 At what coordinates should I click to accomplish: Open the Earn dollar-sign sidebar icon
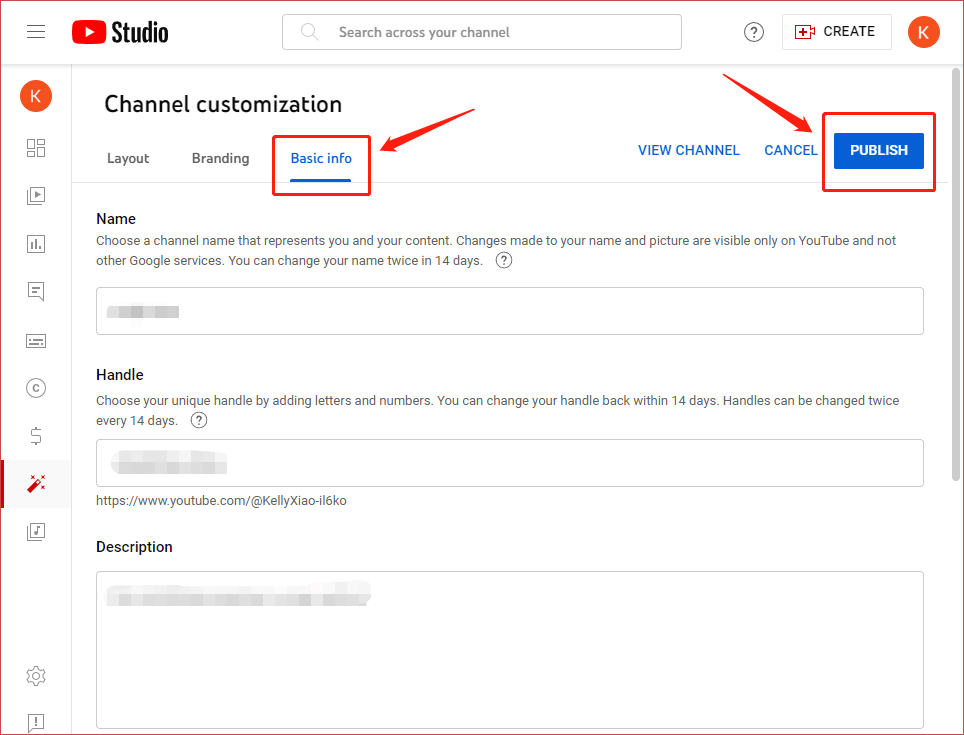[x=36, y=436]
